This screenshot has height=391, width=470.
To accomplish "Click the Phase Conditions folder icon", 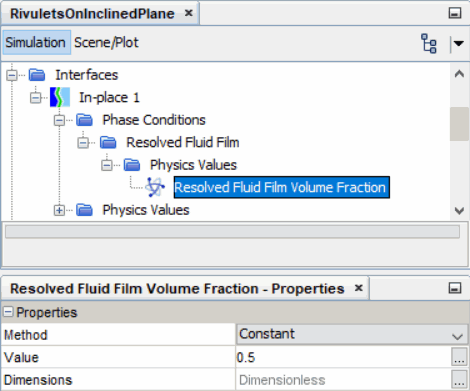I will click(84, 120).
